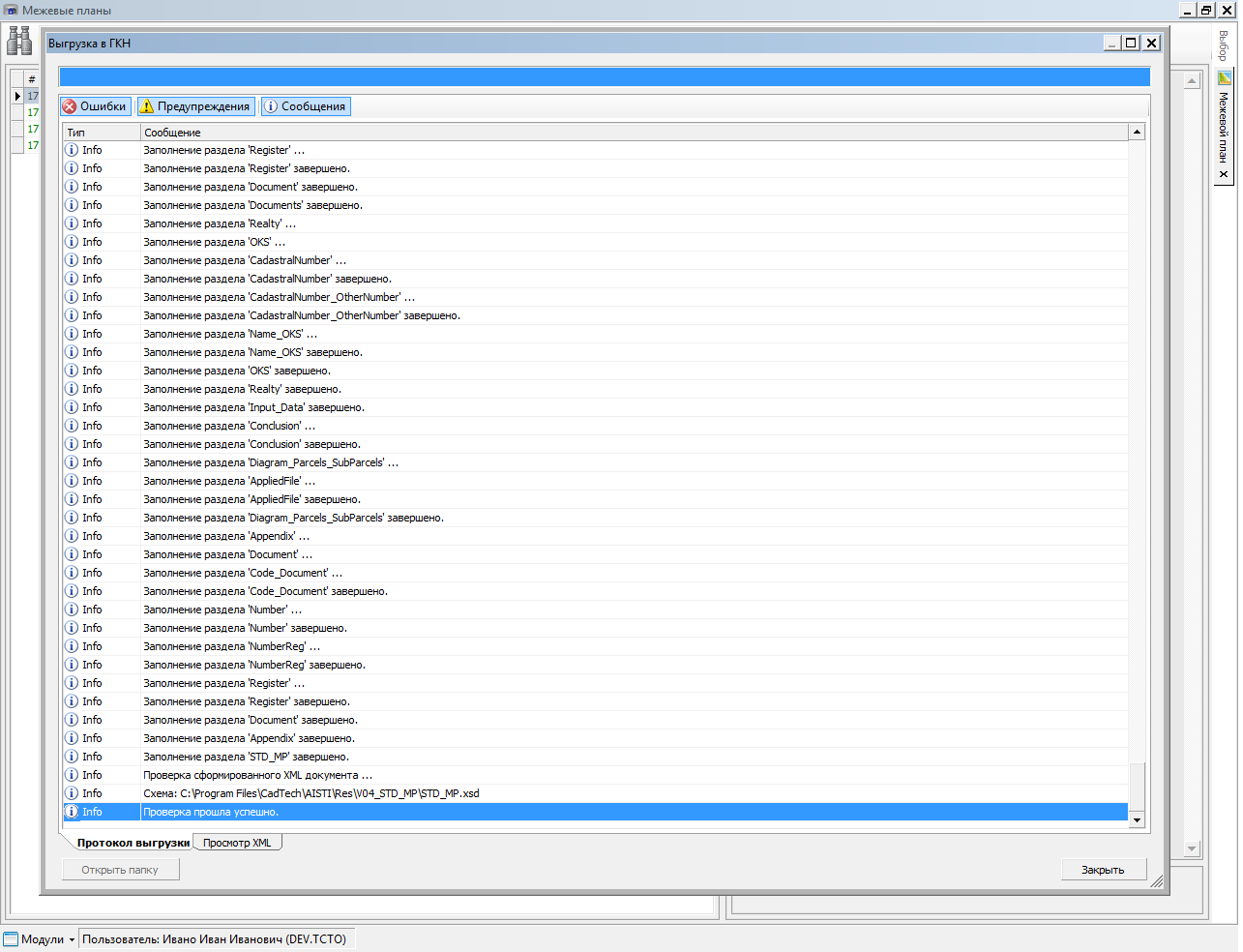Screen dimensions: 1243x952
Task: Select the Протокол выгрузки tab
Action: (133, 843)
